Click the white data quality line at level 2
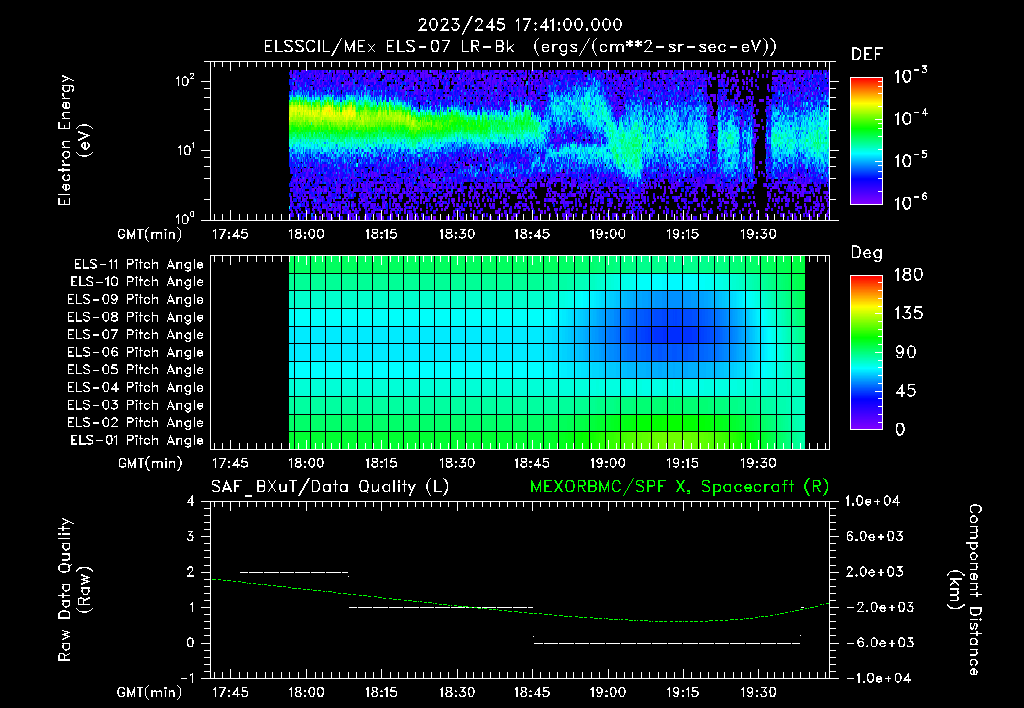The width and height of the screenshot is (1024, 708). point(295,572)
